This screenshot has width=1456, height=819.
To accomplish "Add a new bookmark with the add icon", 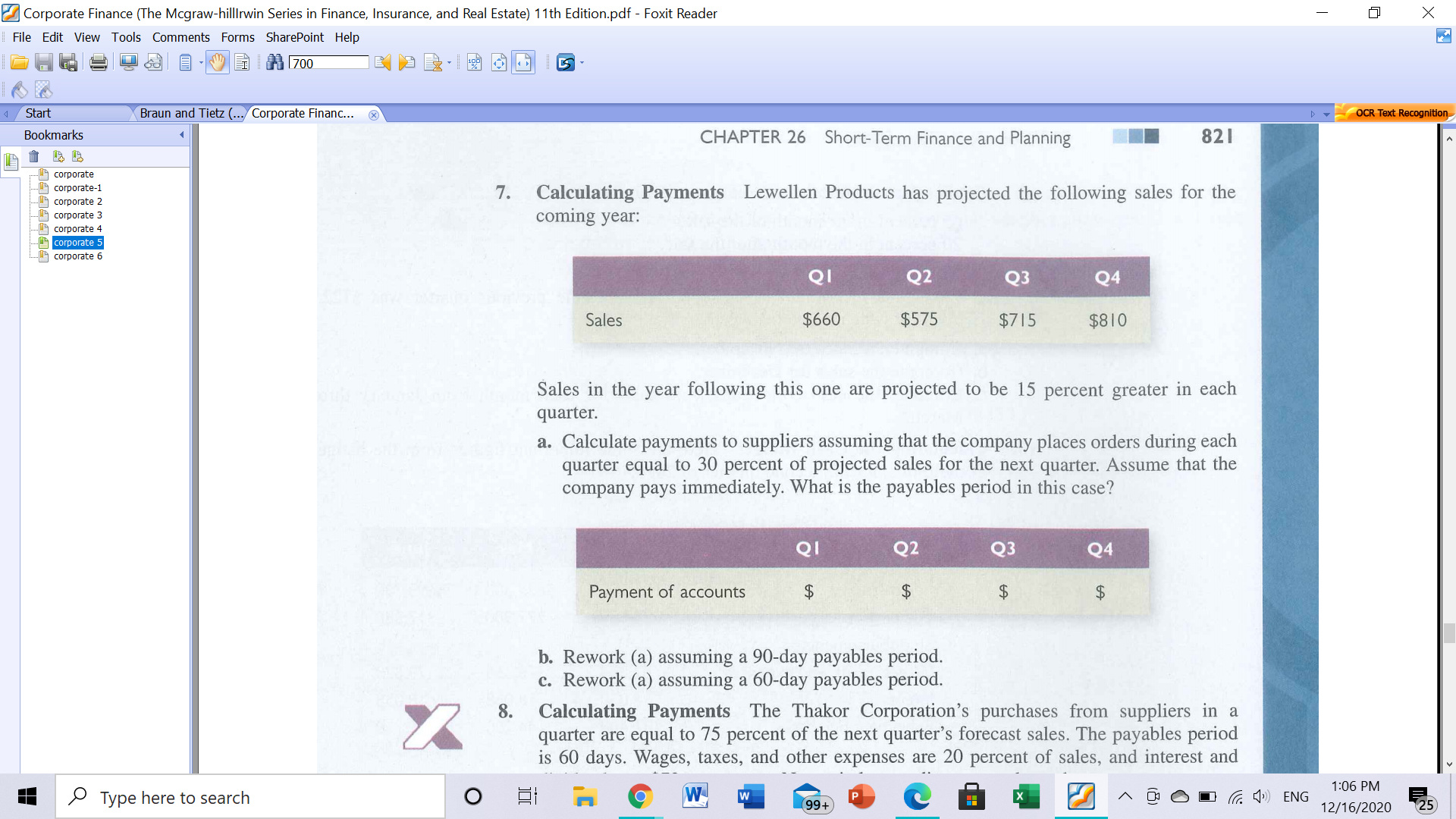I will click(58, 156).
